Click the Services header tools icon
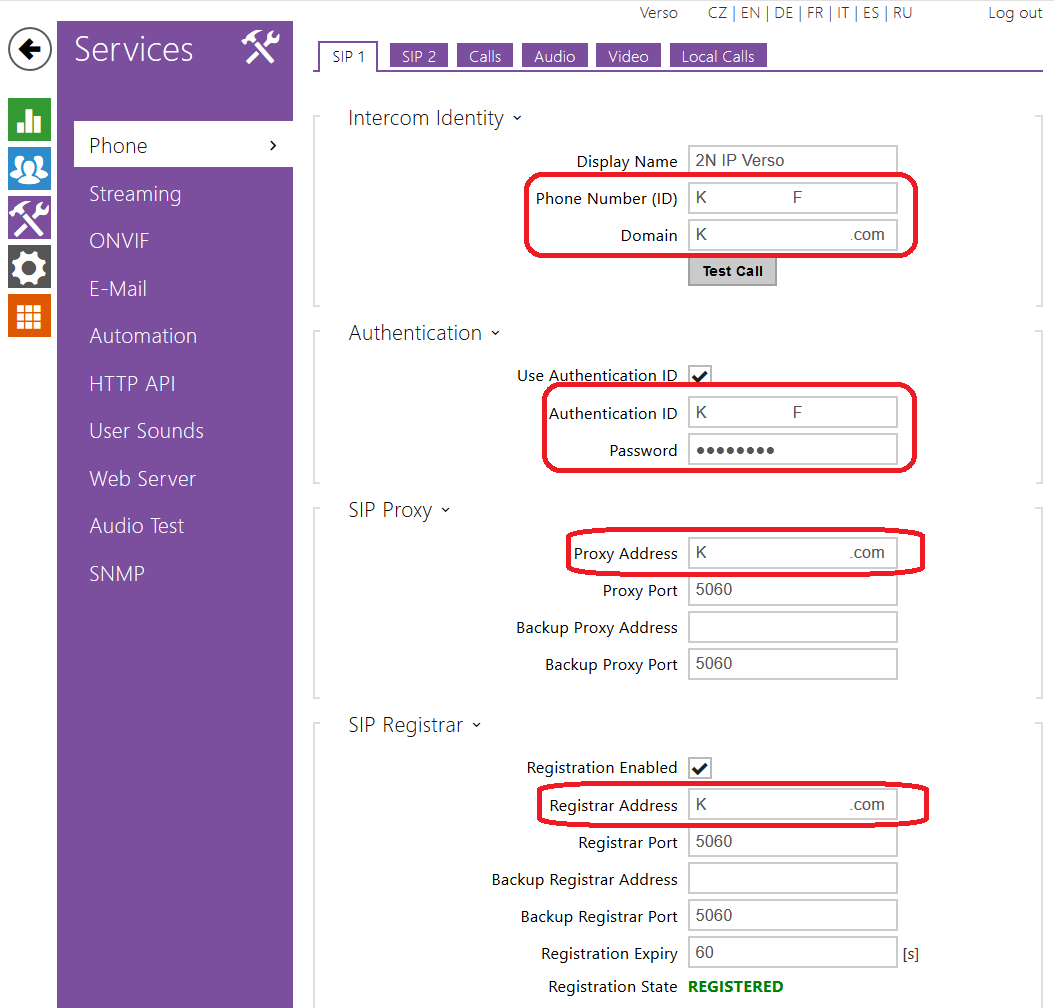Viewport: 1054px width, 1008px height. pos(260,48)
